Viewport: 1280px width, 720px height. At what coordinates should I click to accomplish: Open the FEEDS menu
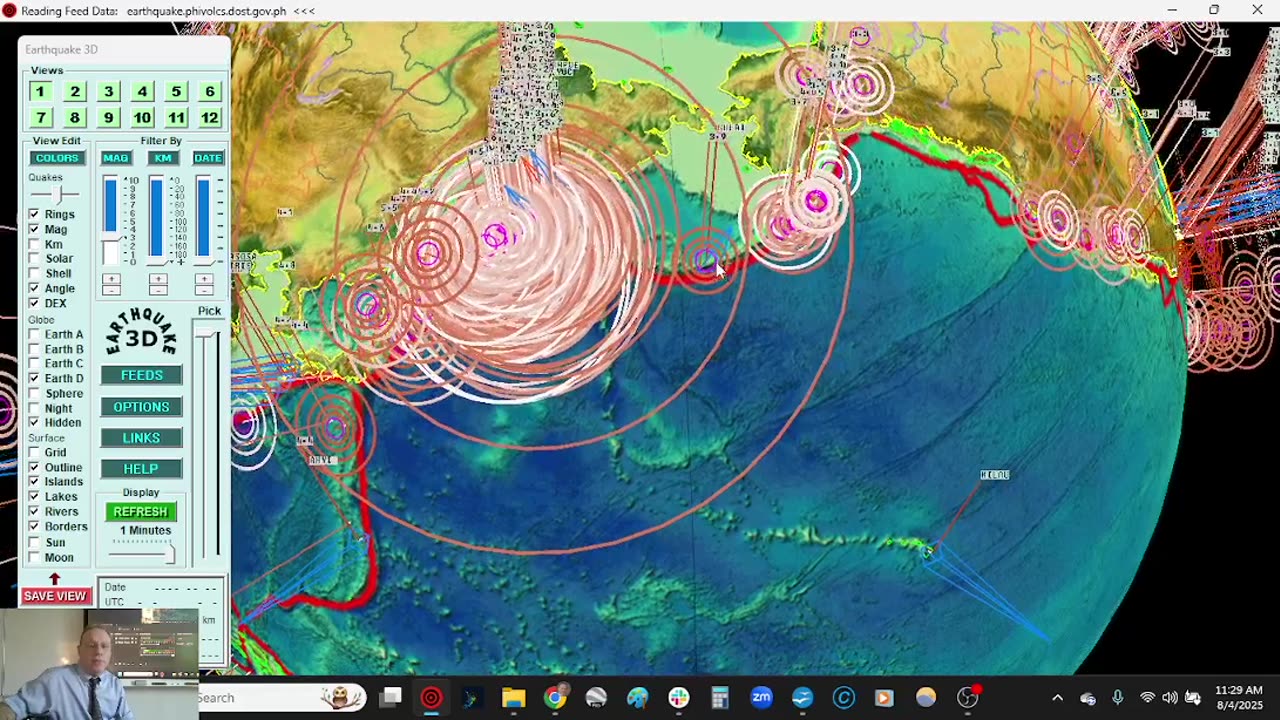(142, 375)
